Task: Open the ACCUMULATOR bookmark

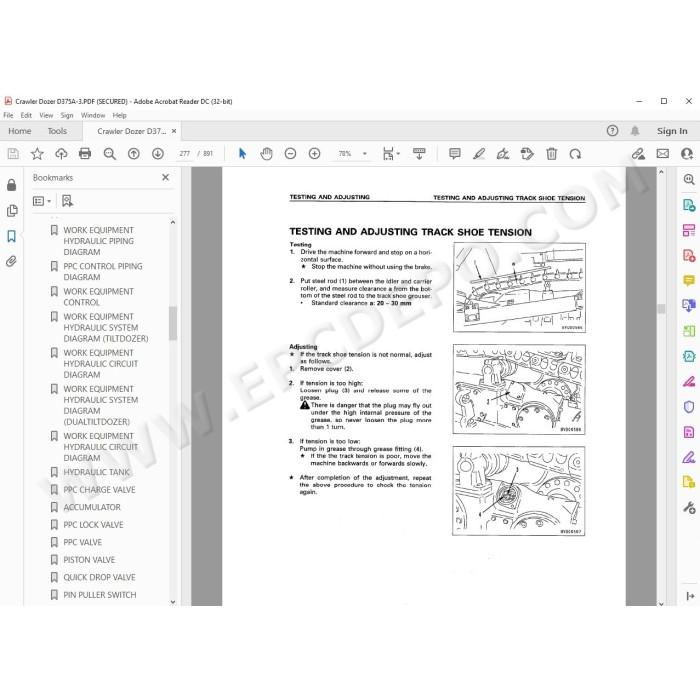Action: click(92, 507)
